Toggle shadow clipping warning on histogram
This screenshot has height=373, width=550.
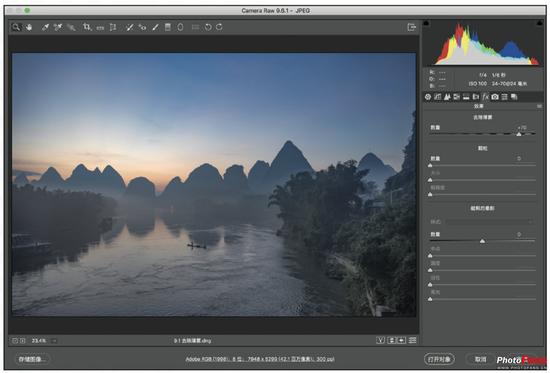[x=426, y=23]
